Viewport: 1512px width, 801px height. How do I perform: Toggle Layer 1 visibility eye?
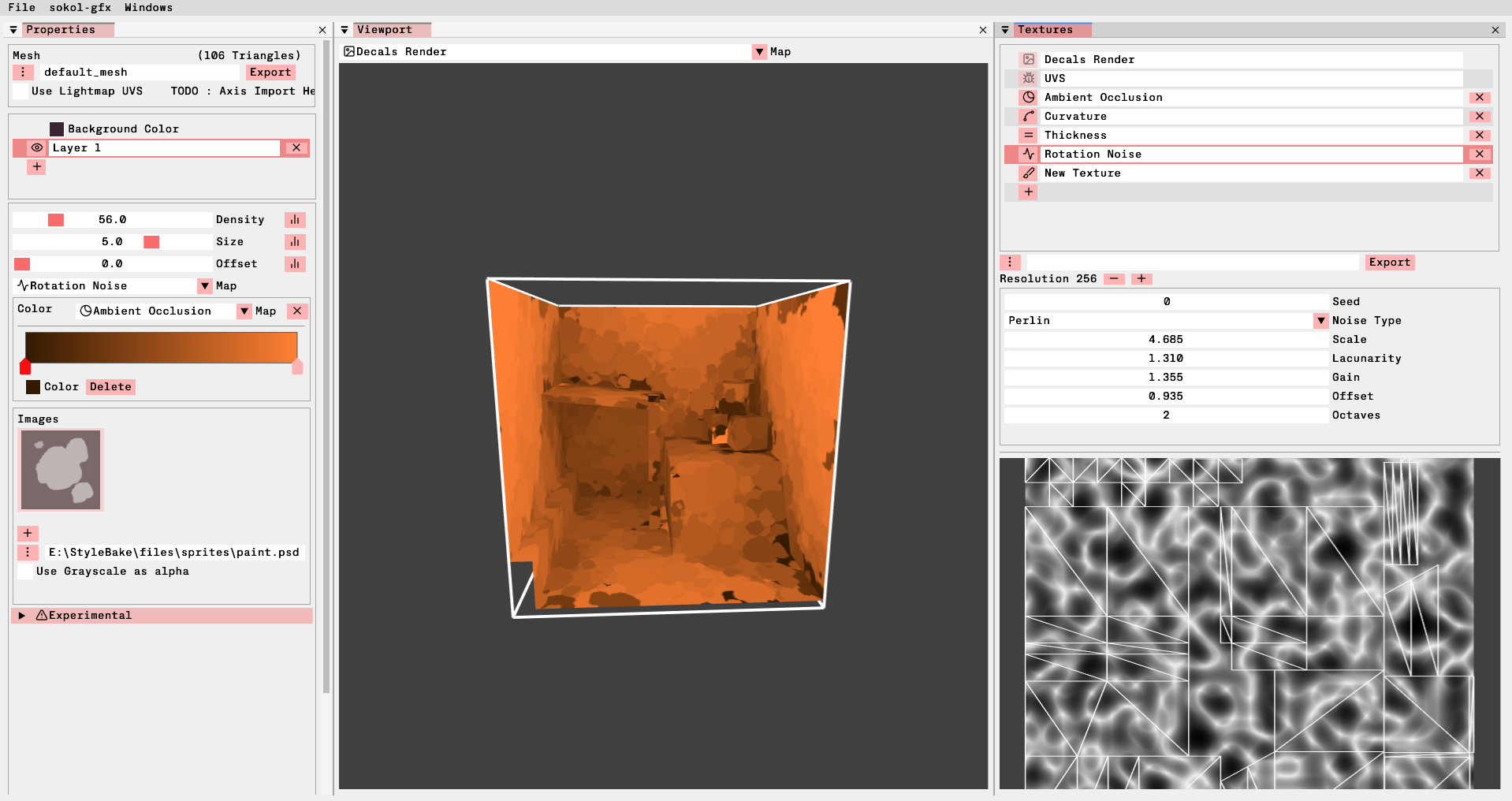tap(37, 147)
